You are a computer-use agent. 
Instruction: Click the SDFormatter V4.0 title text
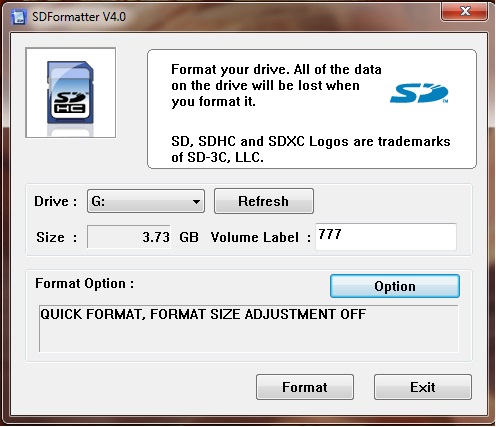tap(79, 17)
